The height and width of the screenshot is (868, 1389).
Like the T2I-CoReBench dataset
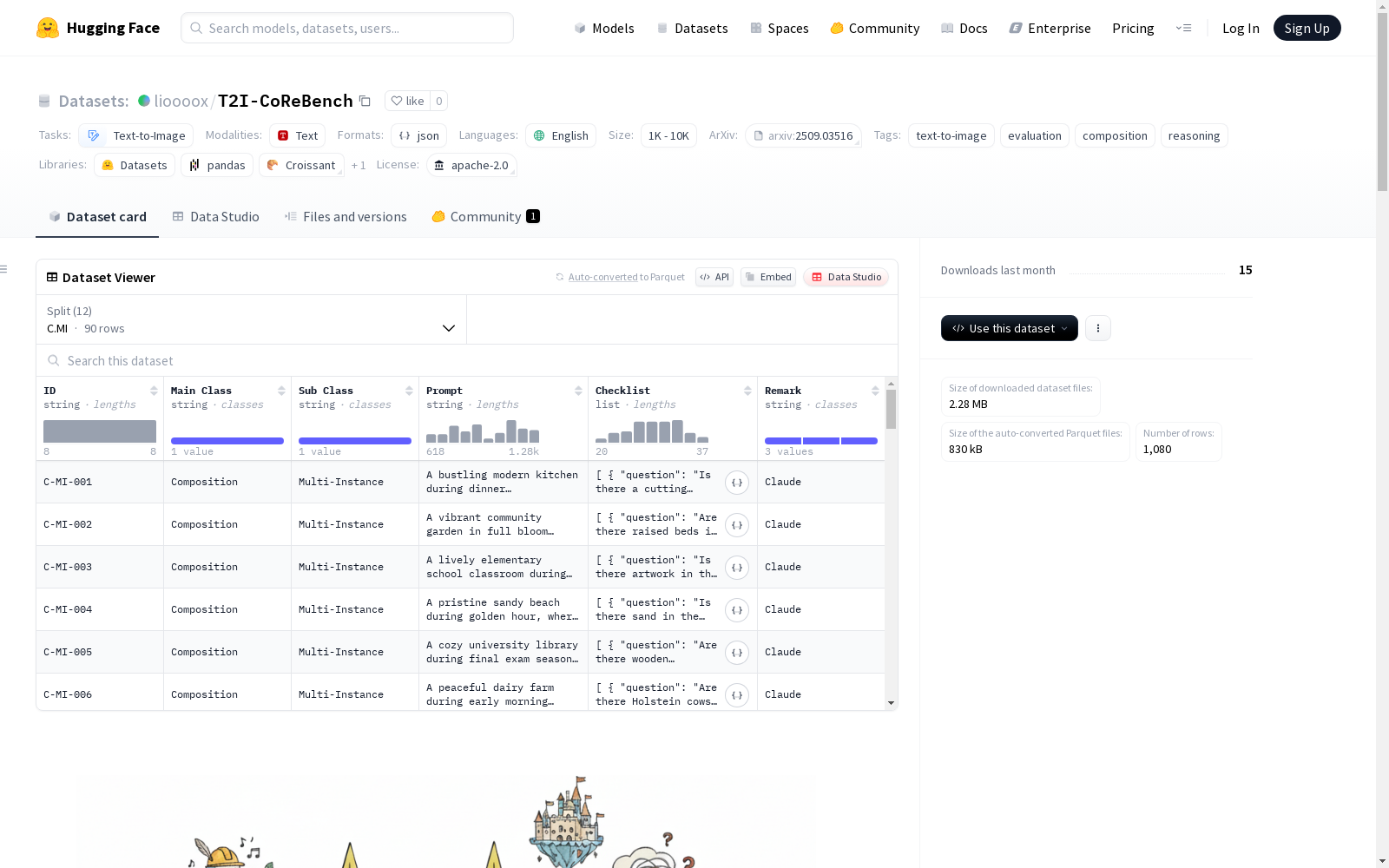point(407,101)
